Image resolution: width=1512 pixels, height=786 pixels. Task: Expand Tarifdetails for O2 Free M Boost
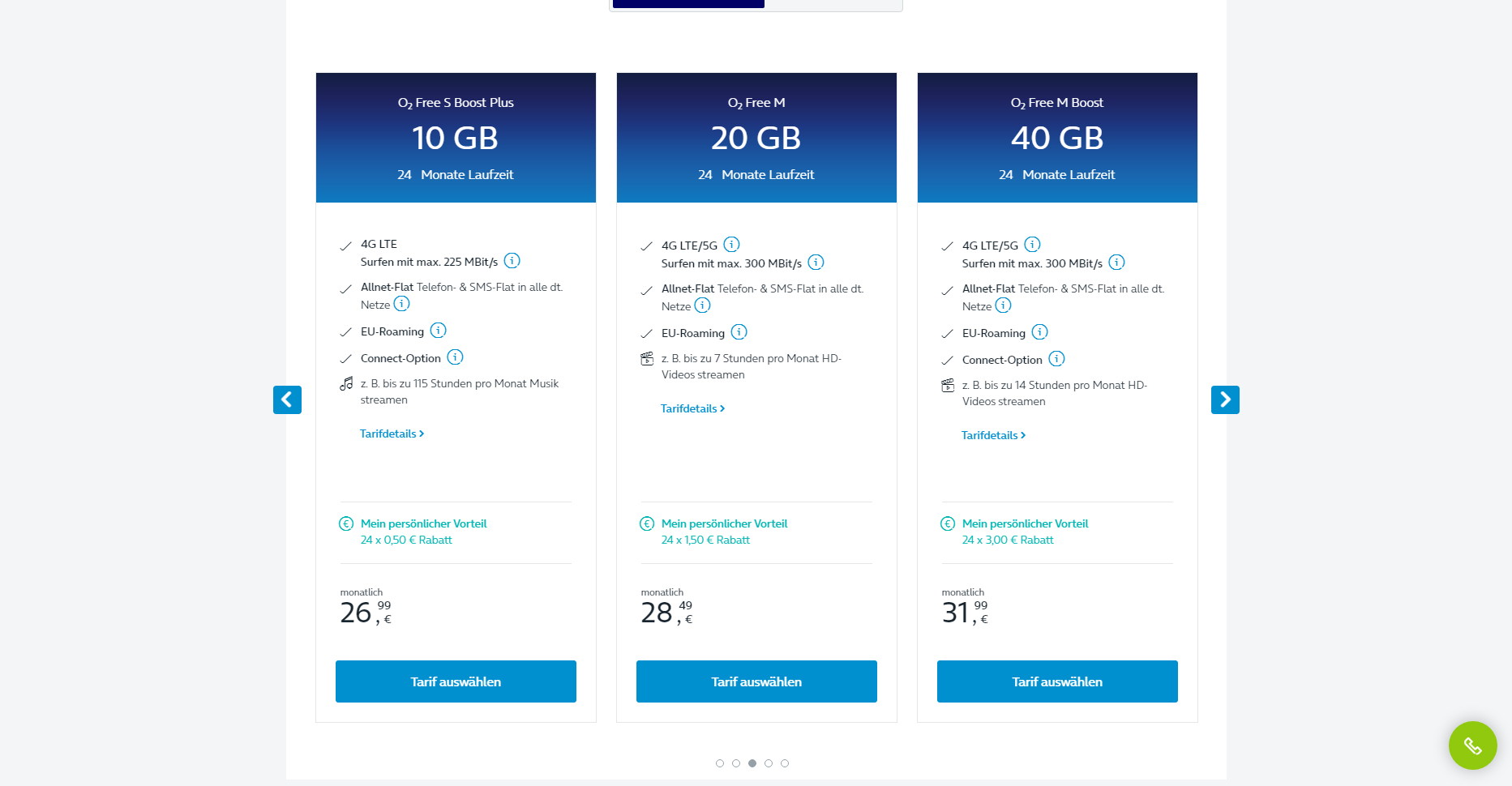tap(994, 436)
